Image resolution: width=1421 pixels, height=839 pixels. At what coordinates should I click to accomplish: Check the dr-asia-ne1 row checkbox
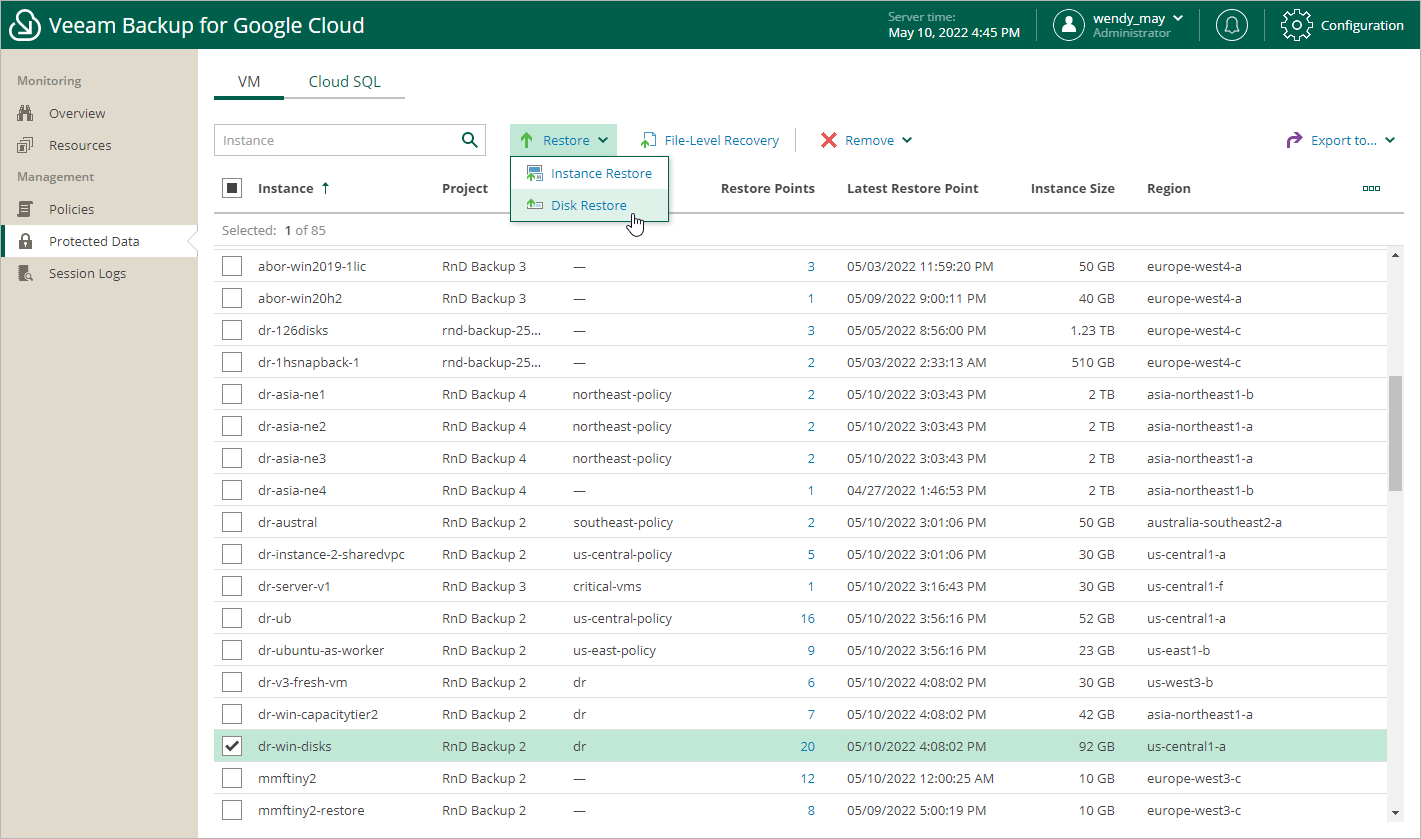coord(232,394)
